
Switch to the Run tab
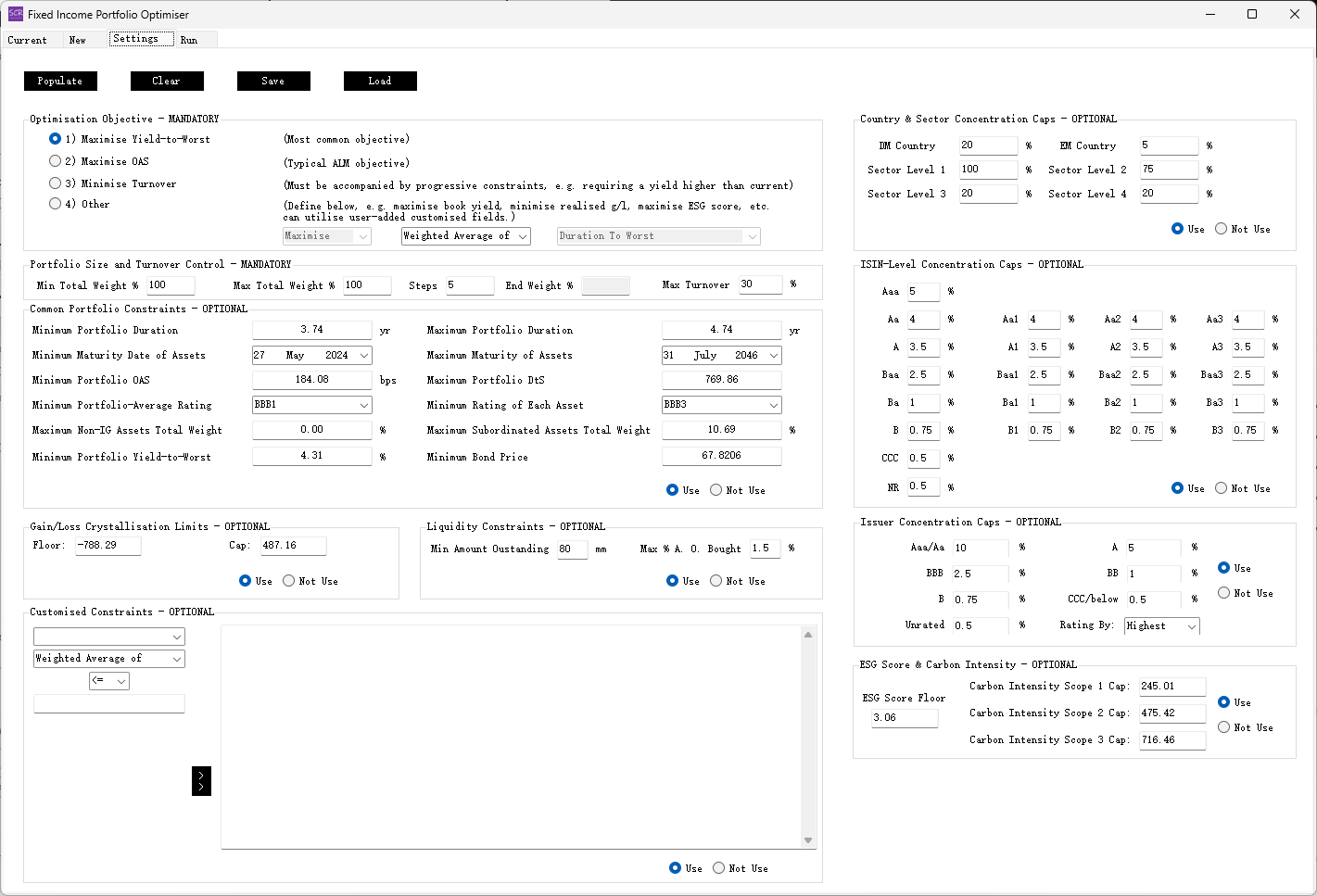pyautogui.click(x=189, y=40)
